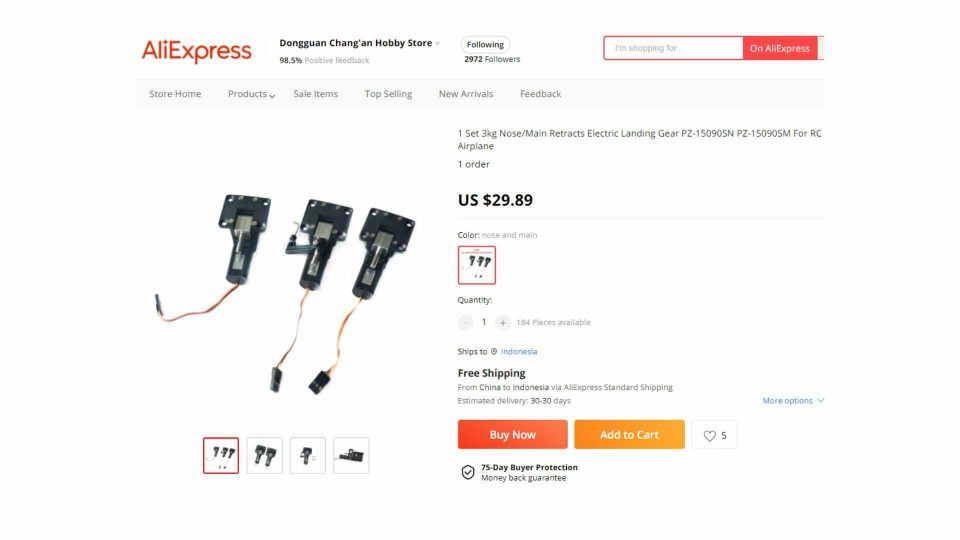This screenshot has height=540, width=960.
Task: Select the second thumbnail showing two retracts
Action: tap(264, 456)
